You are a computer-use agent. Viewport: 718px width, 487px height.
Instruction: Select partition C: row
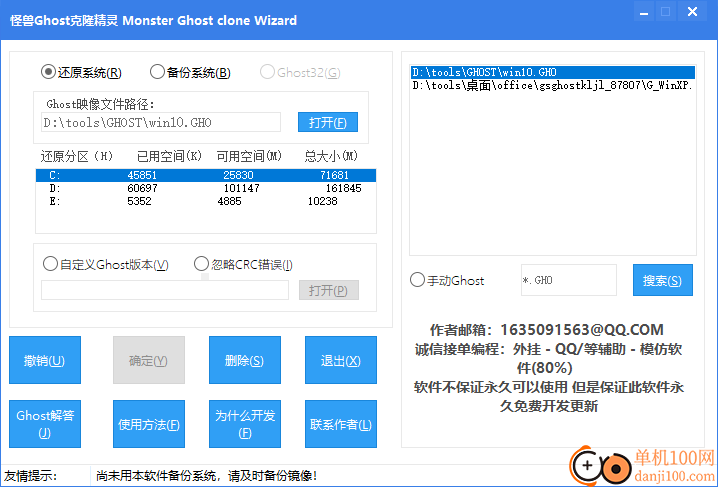(206, 175)
